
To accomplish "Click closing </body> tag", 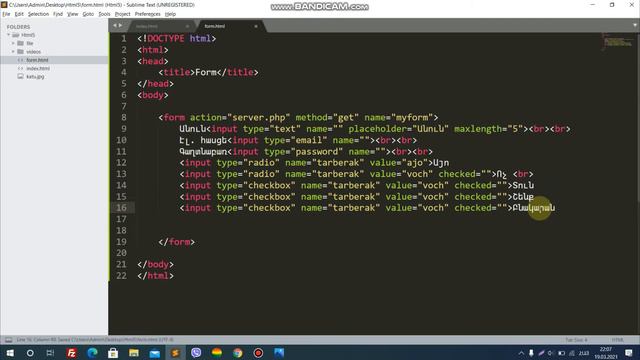I will click(155, 264).
